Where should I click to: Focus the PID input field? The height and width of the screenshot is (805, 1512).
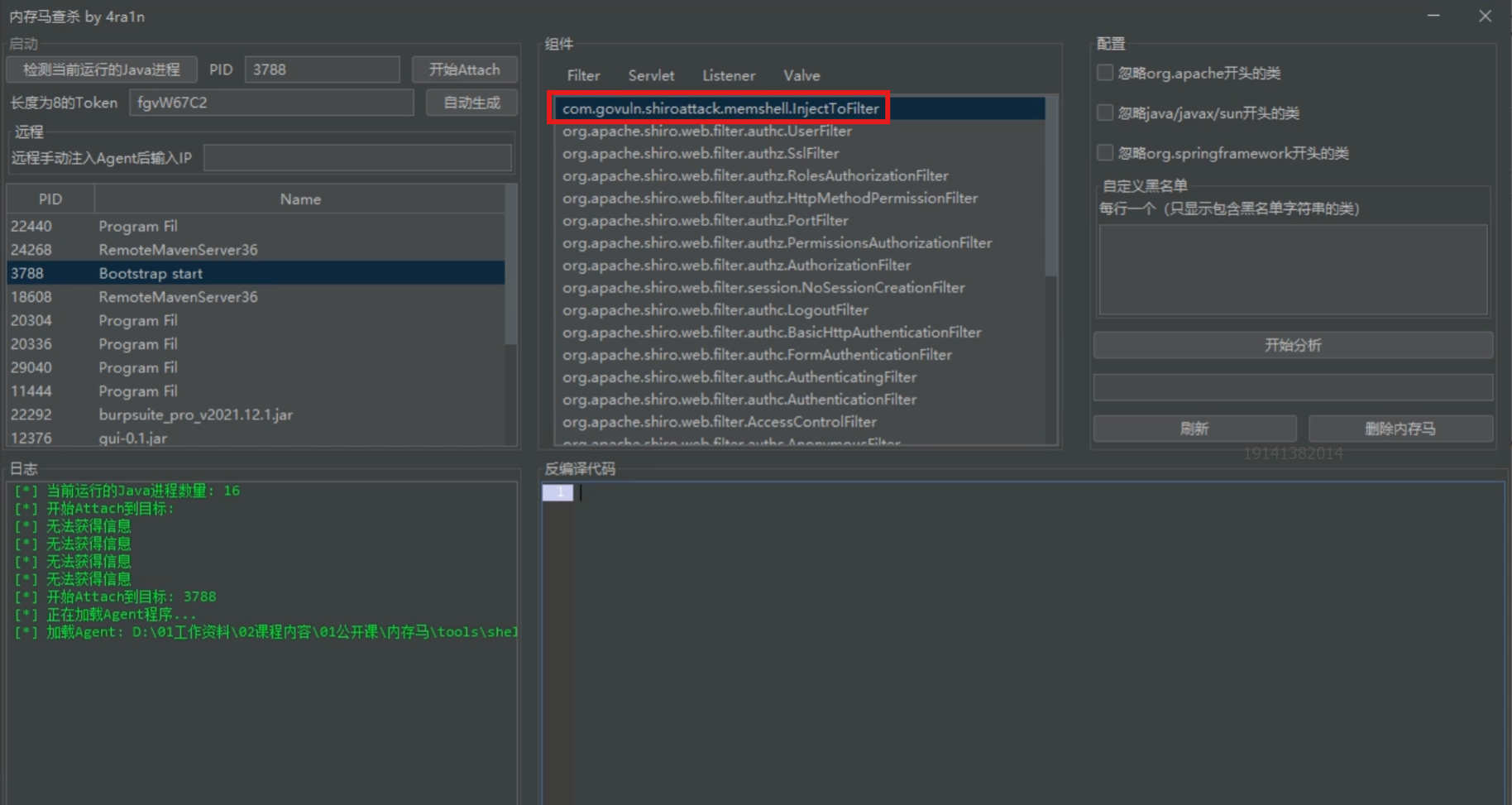[x=322, y=69]
